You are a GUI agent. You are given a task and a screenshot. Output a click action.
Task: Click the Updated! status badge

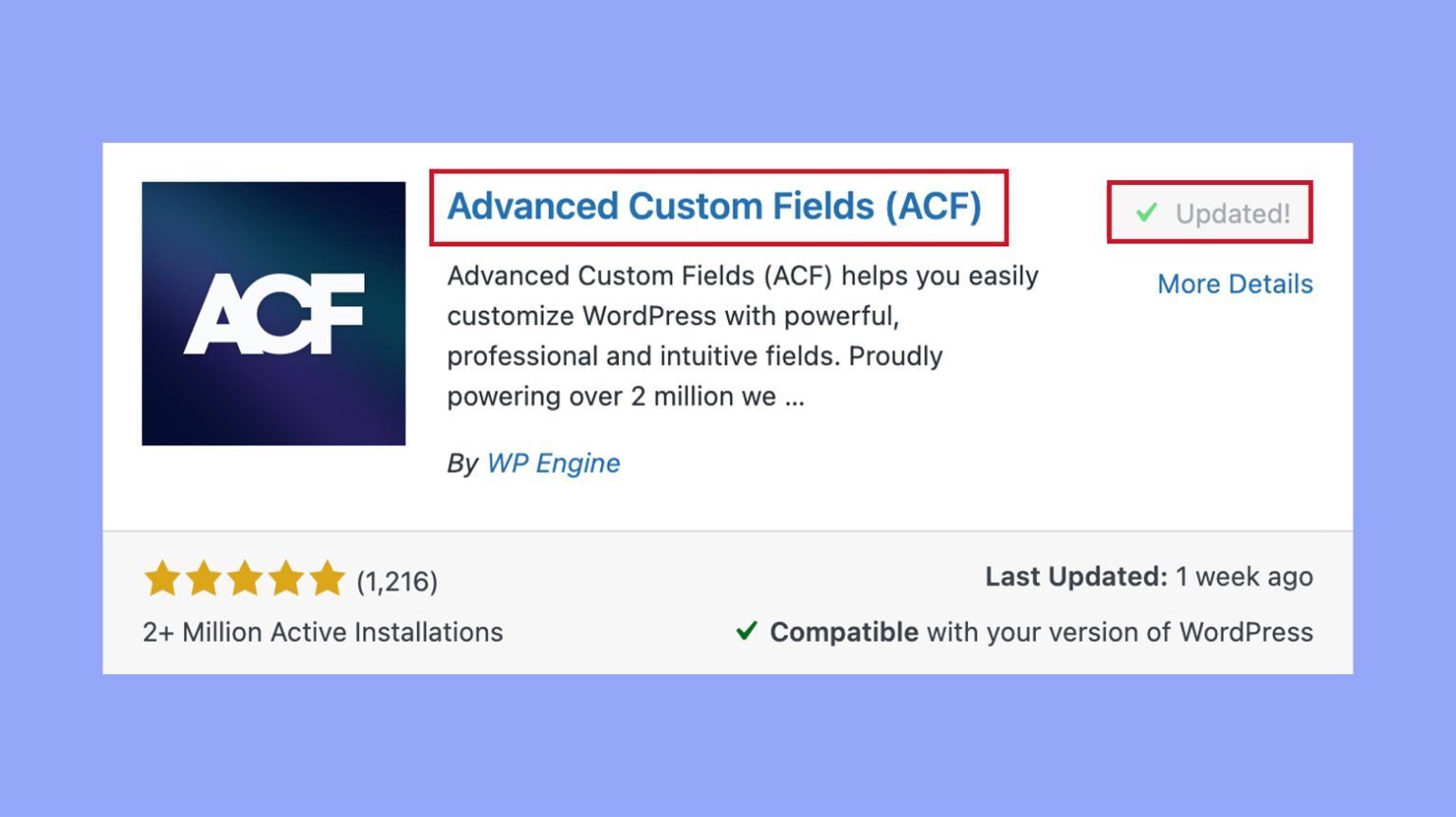click(1210, 212)
